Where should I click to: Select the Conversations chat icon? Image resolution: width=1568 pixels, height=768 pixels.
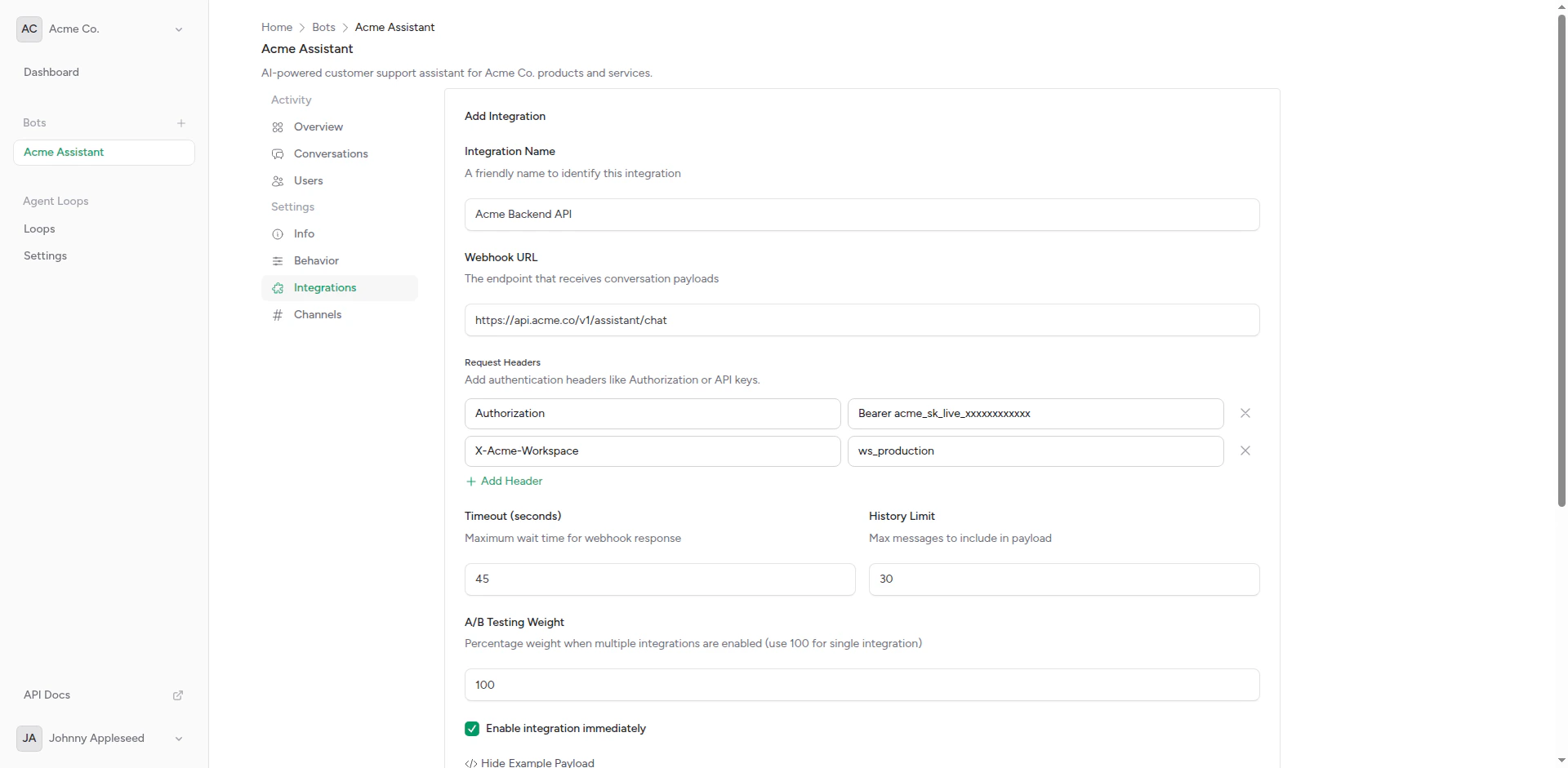(x=278, y=154)
